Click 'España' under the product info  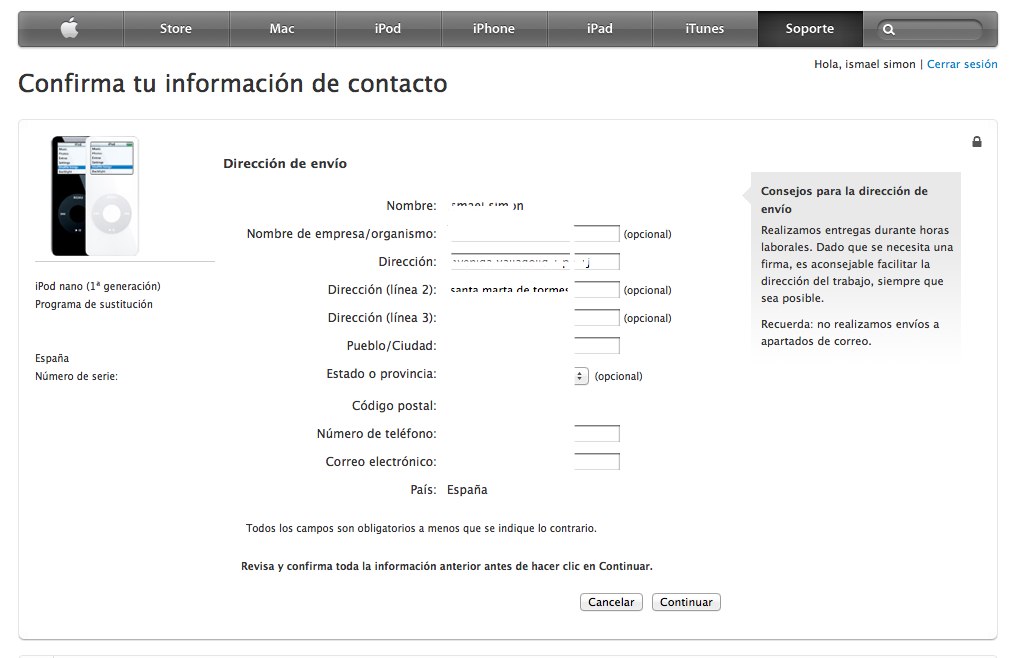(x=52, y=358)
